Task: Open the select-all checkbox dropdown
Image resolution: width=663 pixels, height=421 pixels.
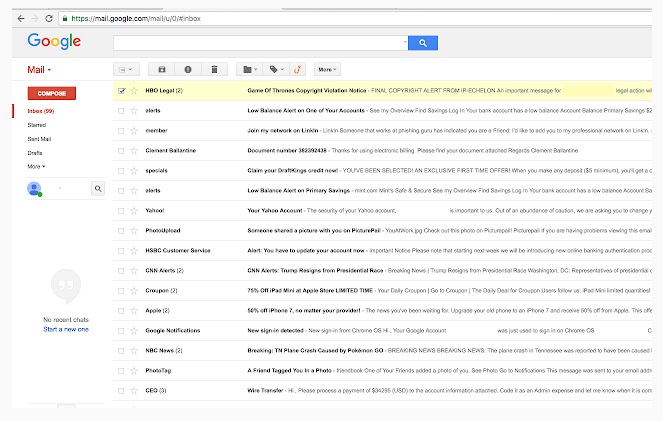Action: pyautogui.click(x=126, y=69)
